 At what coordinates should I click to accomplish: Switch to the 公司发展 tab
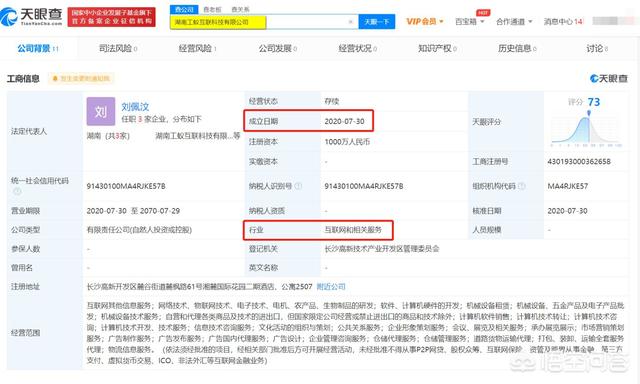pos(278,49)
